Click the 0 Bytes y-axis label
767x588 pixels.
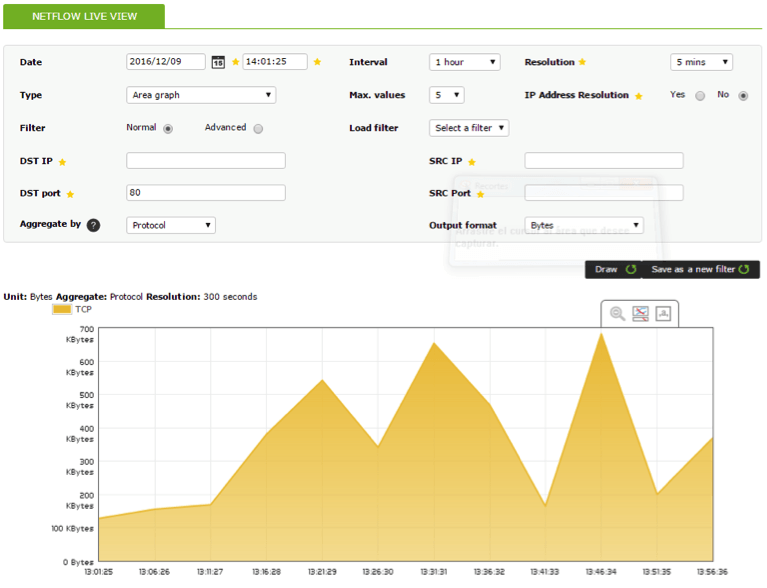pos(78,562)
